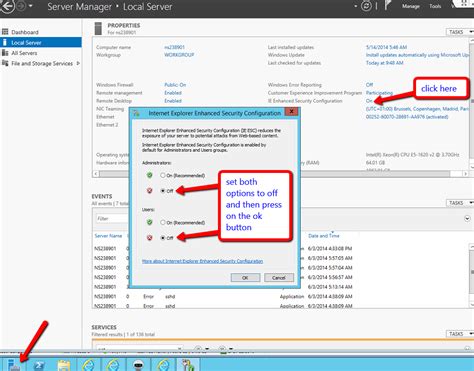The width and height of the screenshot is (474, 371).
Task: Click the refresh icon in the header
Action: [366, 6]
